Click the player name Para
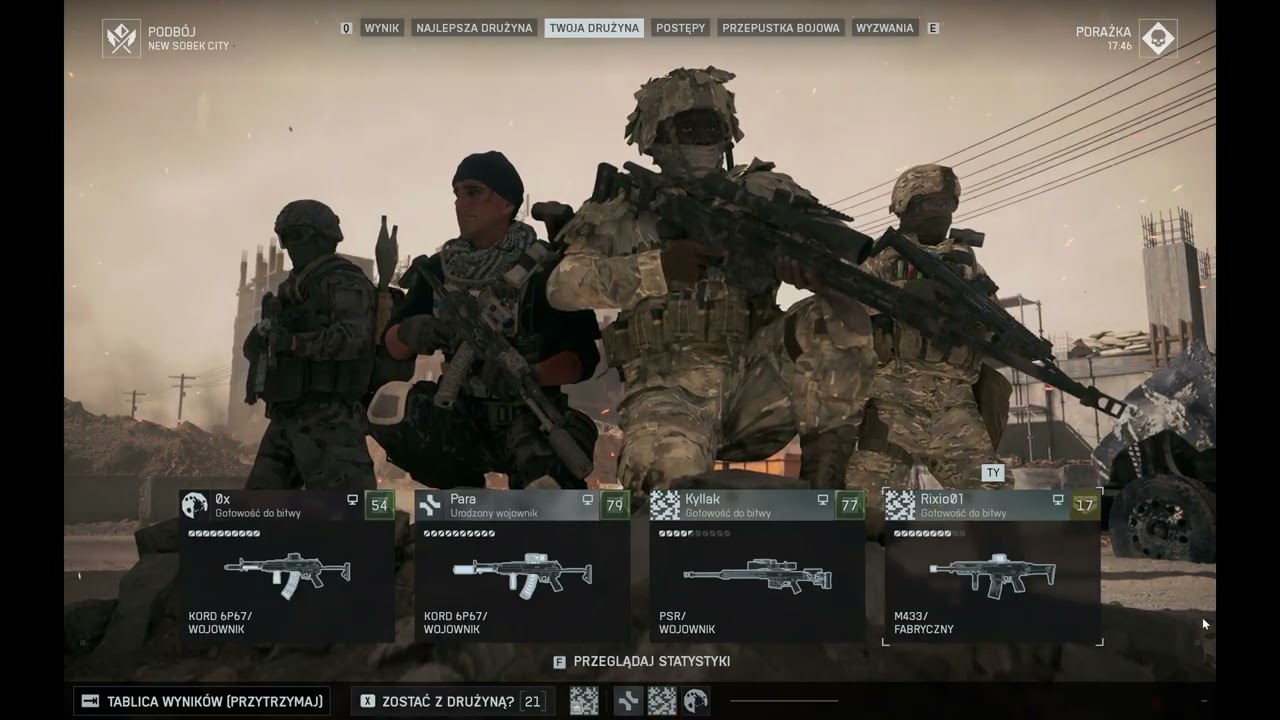Image resolution: width=1280 pixels, height=720 pixels. 463,499
